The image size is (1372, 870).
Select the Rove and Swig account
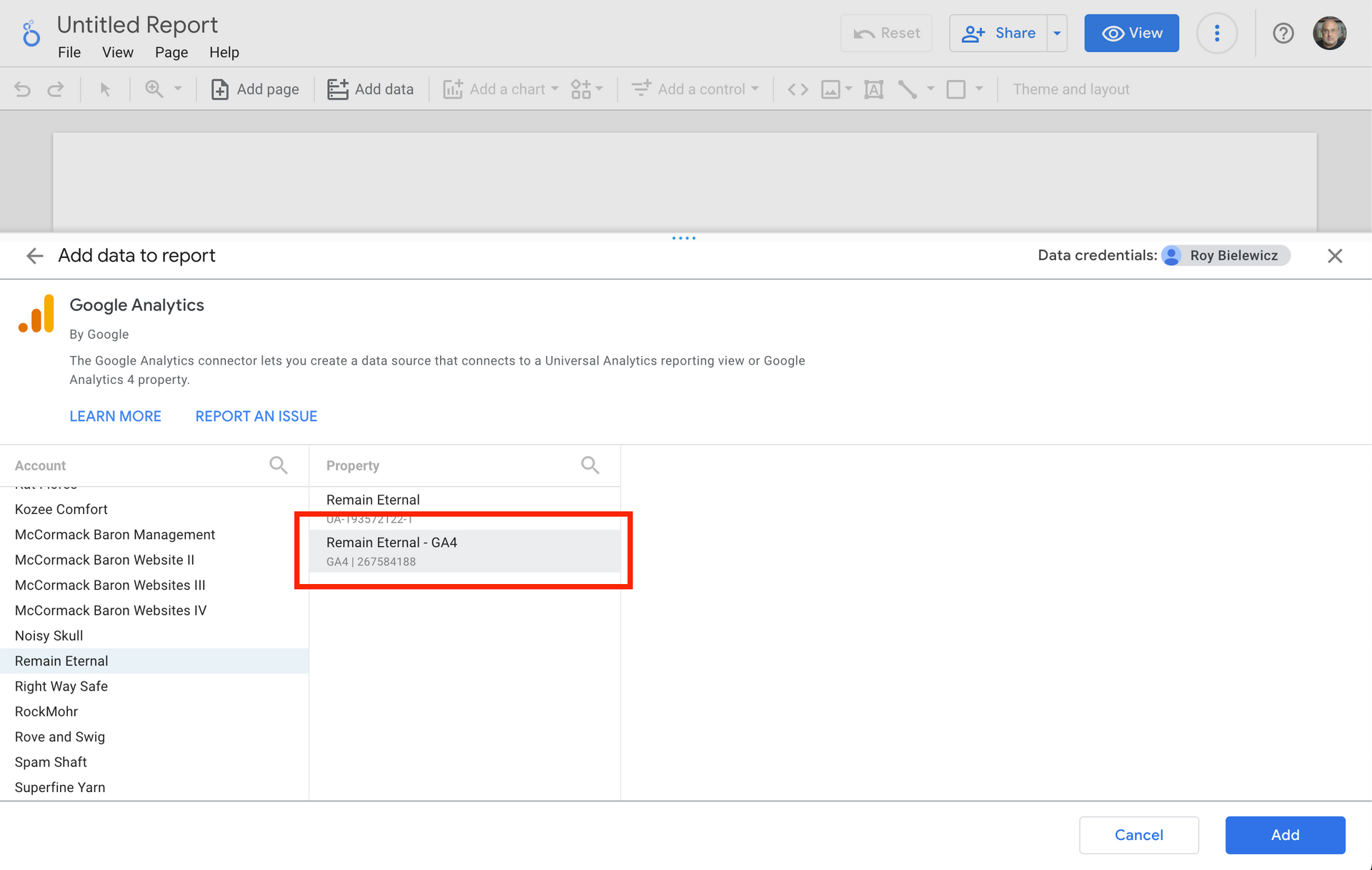(154, 737)
